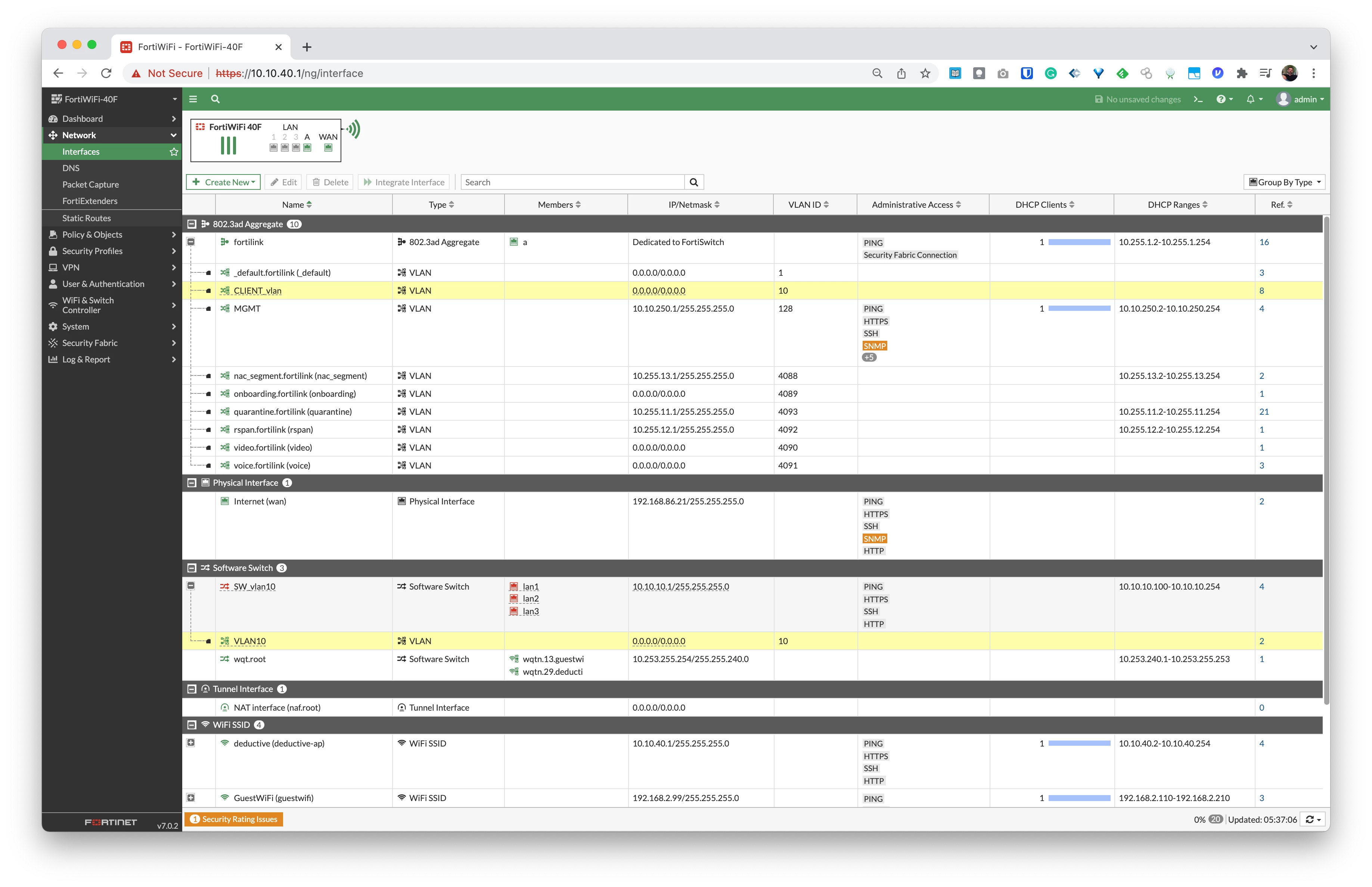The height and width of the screenshot is (887, 1372).
Task: Click the MGMT DHCP clients usage bar
Action: pyautogui.click(x=1079, y=309)
